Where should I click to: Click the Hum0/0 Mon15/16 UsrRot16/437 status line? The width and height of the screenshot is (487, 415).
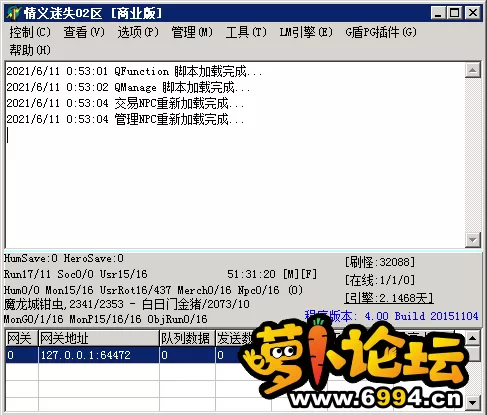pos(153,290)
